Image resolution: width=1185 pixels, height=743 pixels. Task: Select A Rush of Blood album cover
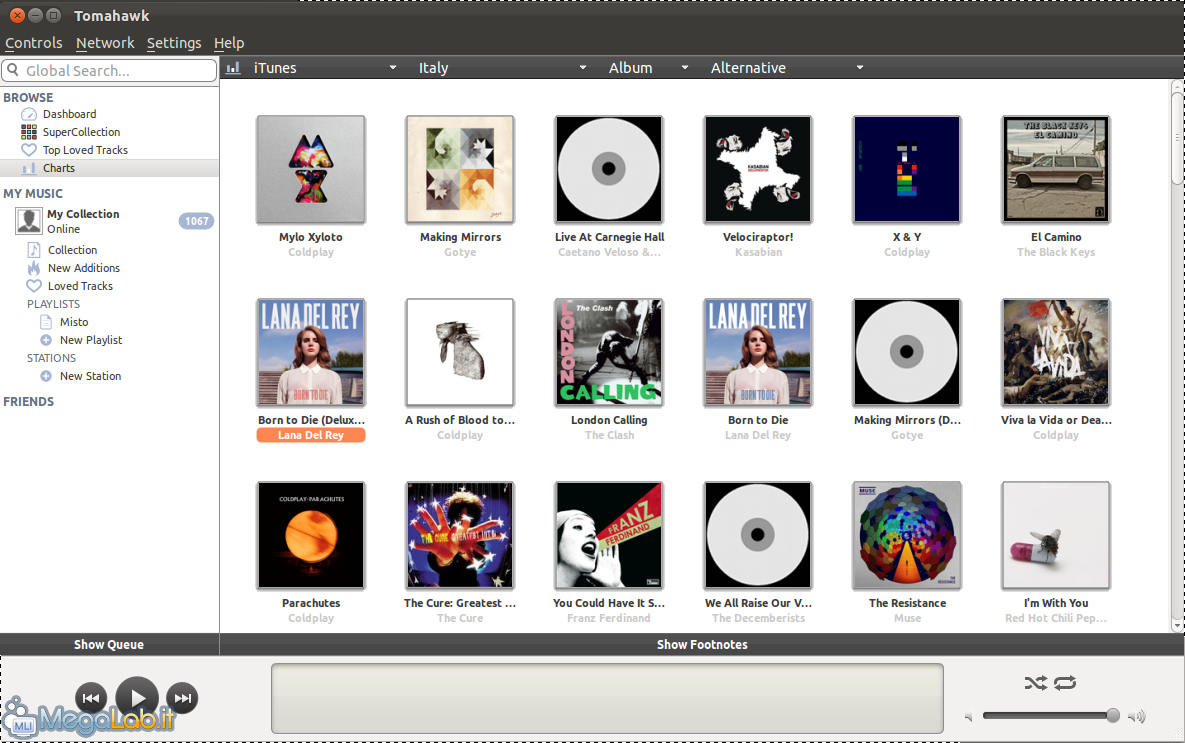459,352
